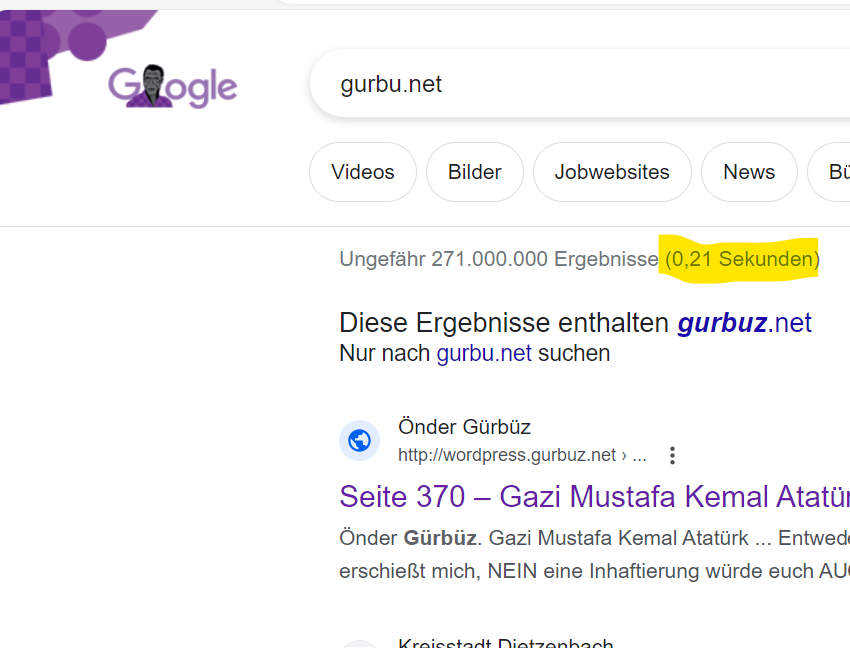Click the '(0,21 Sekunden)' text
The width and height of the screenshot is (850, 648).
pos(742,259)
